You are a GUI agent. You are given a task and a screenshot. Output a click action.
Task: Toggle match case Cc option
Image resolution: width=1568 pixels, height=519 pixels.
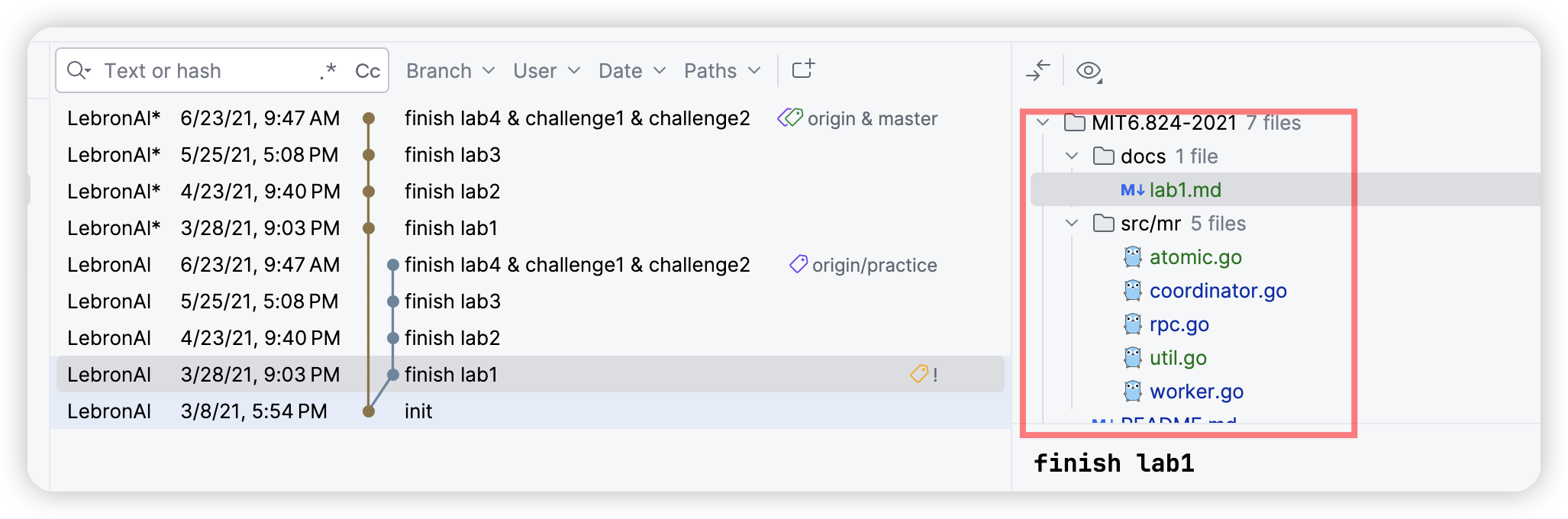[x=367, y=71]
